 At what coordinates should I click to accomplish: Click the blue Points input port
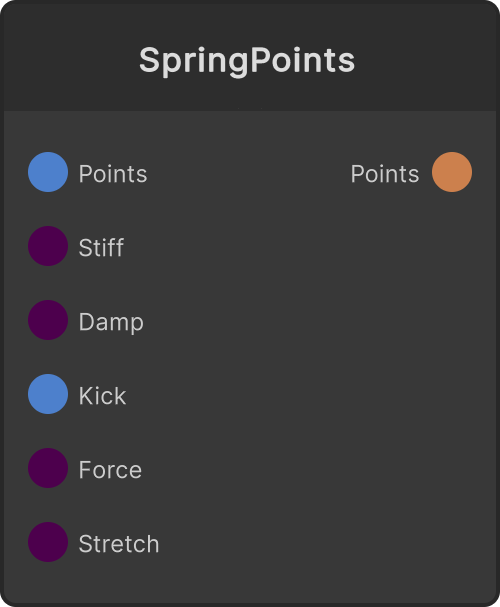point(48,172)
